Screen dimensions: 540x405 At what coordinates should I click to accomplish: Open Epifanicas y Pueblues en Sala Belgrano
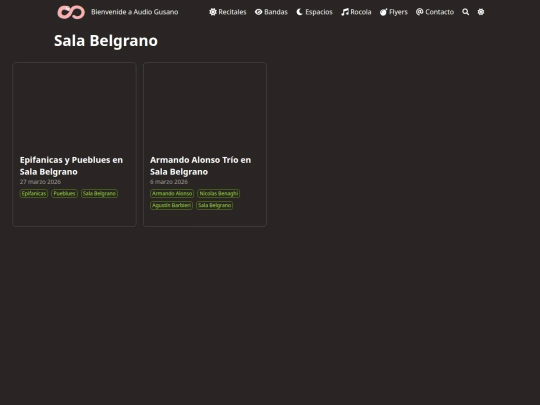coord(71,166)
